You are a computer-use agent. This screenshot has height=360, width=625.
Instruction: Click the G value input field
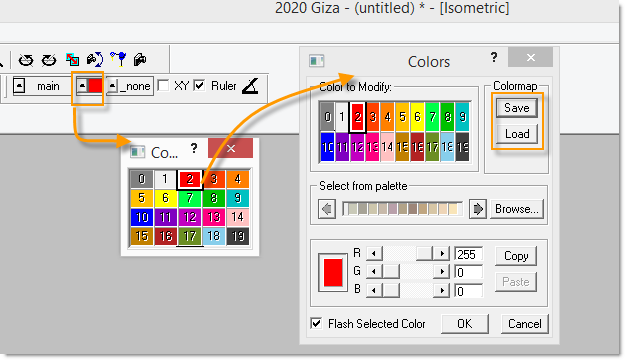(x=469, y=272)
